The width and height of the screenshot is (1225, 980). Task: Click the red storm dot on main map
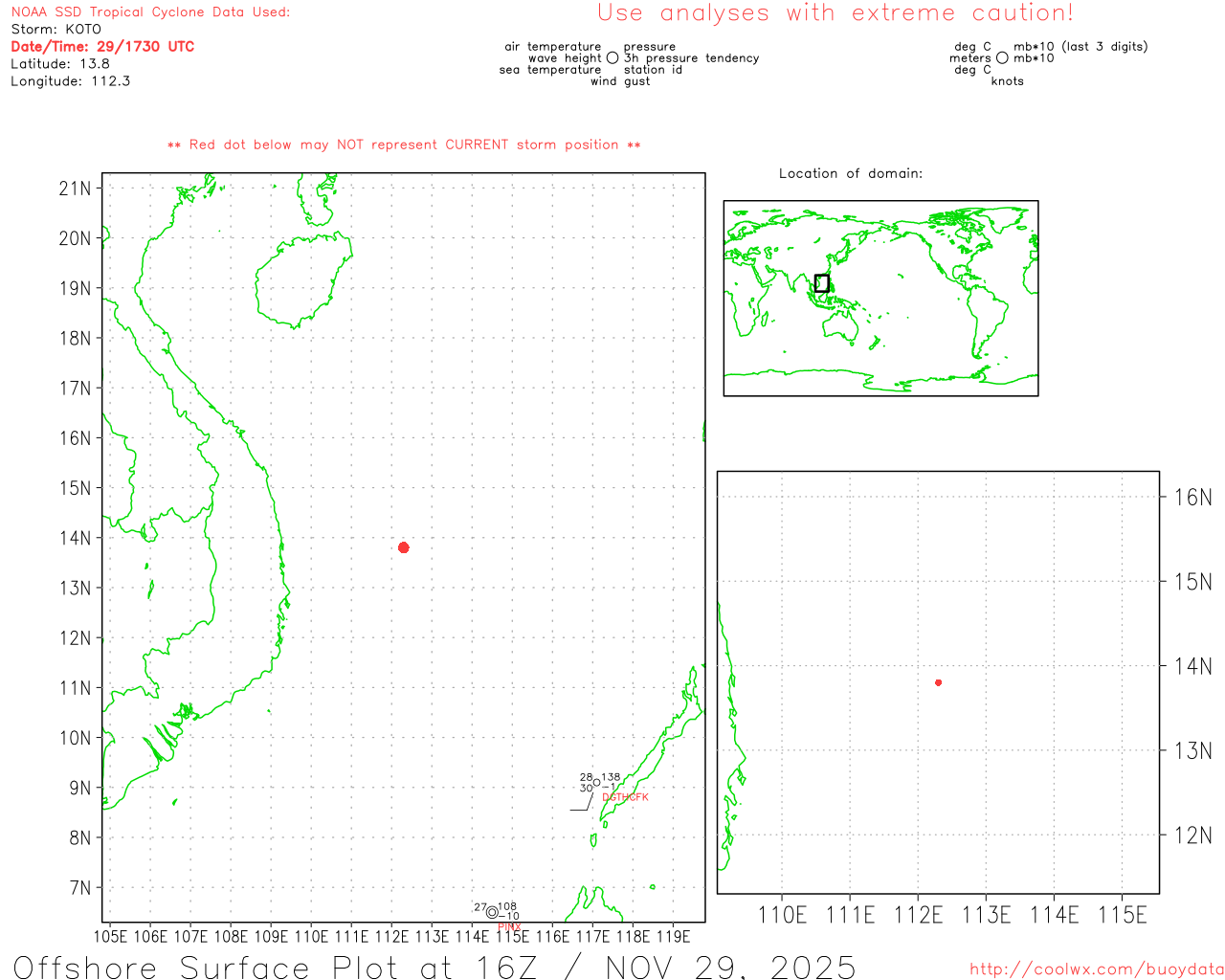click(404, 547)
